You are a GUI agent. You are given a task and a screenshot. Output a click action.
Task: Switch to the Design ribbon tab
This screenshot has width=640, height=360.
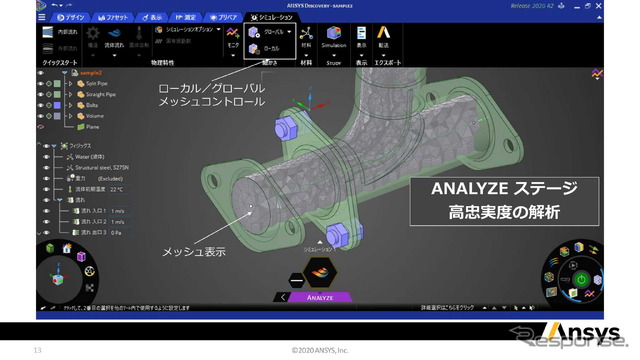71,18
